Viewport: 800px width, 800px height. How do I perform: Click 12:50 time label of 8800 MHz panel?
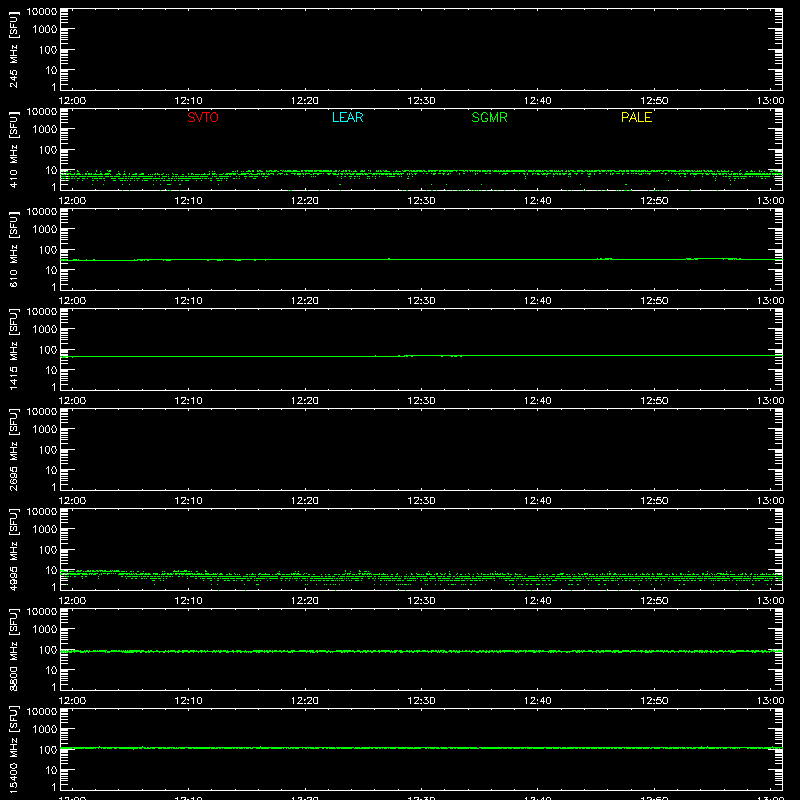[x=654, y=701]
